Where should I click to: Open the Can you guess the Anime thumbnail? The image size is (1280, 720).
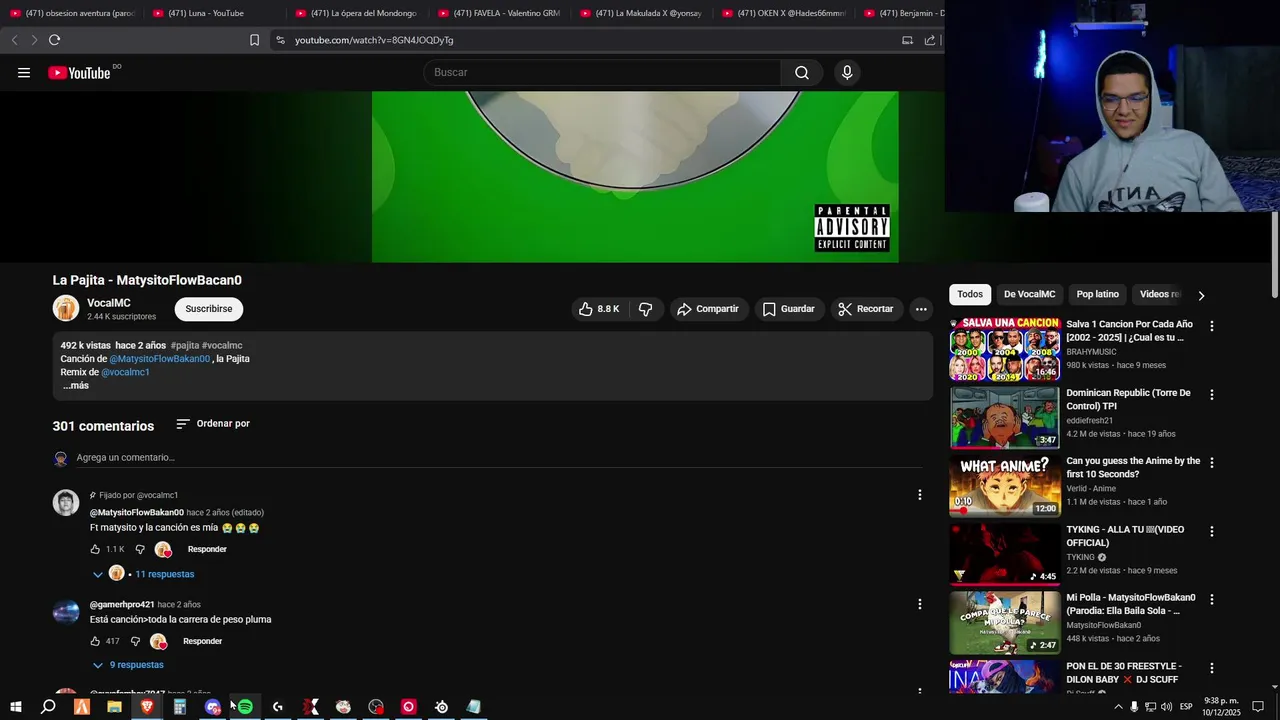[x=1004, y=486]
